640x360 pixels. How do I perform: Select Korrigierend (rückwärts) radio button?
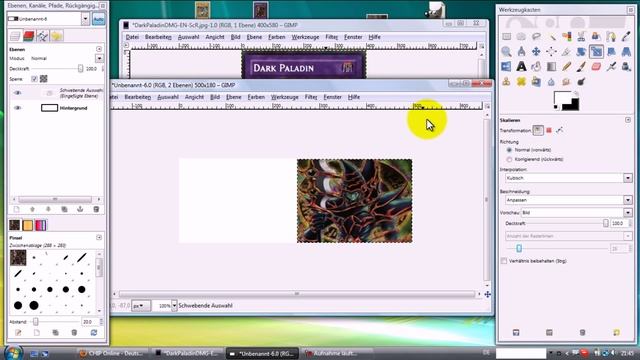tap(509, 159)
